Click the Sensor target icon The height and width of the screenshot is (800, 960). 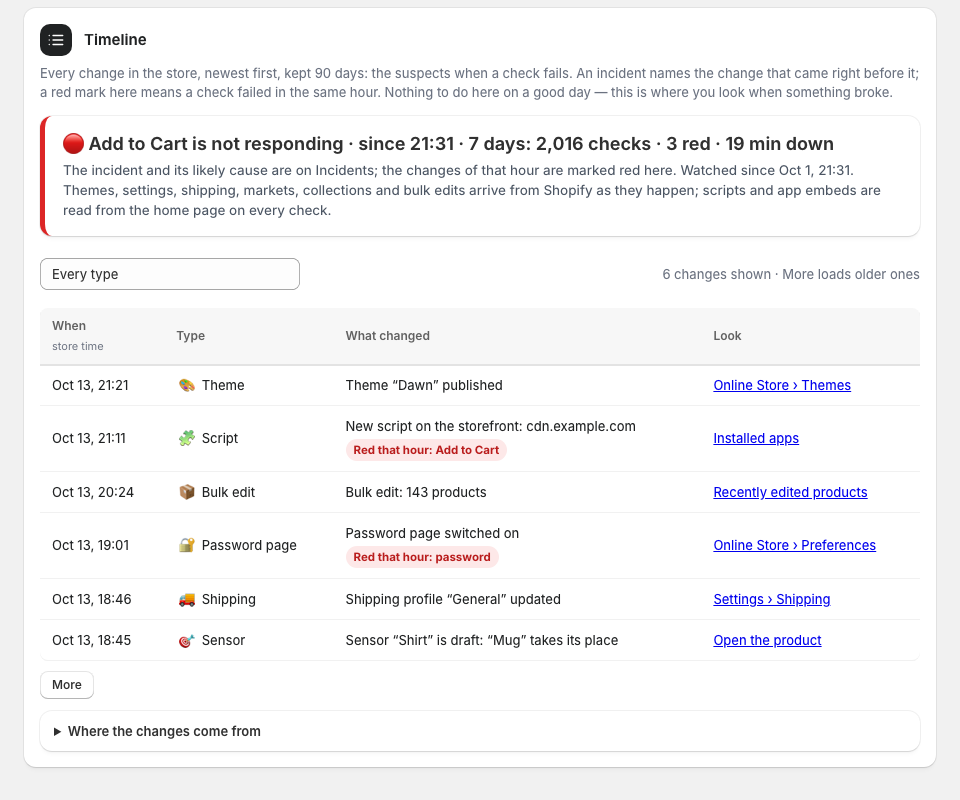point(187,640)
